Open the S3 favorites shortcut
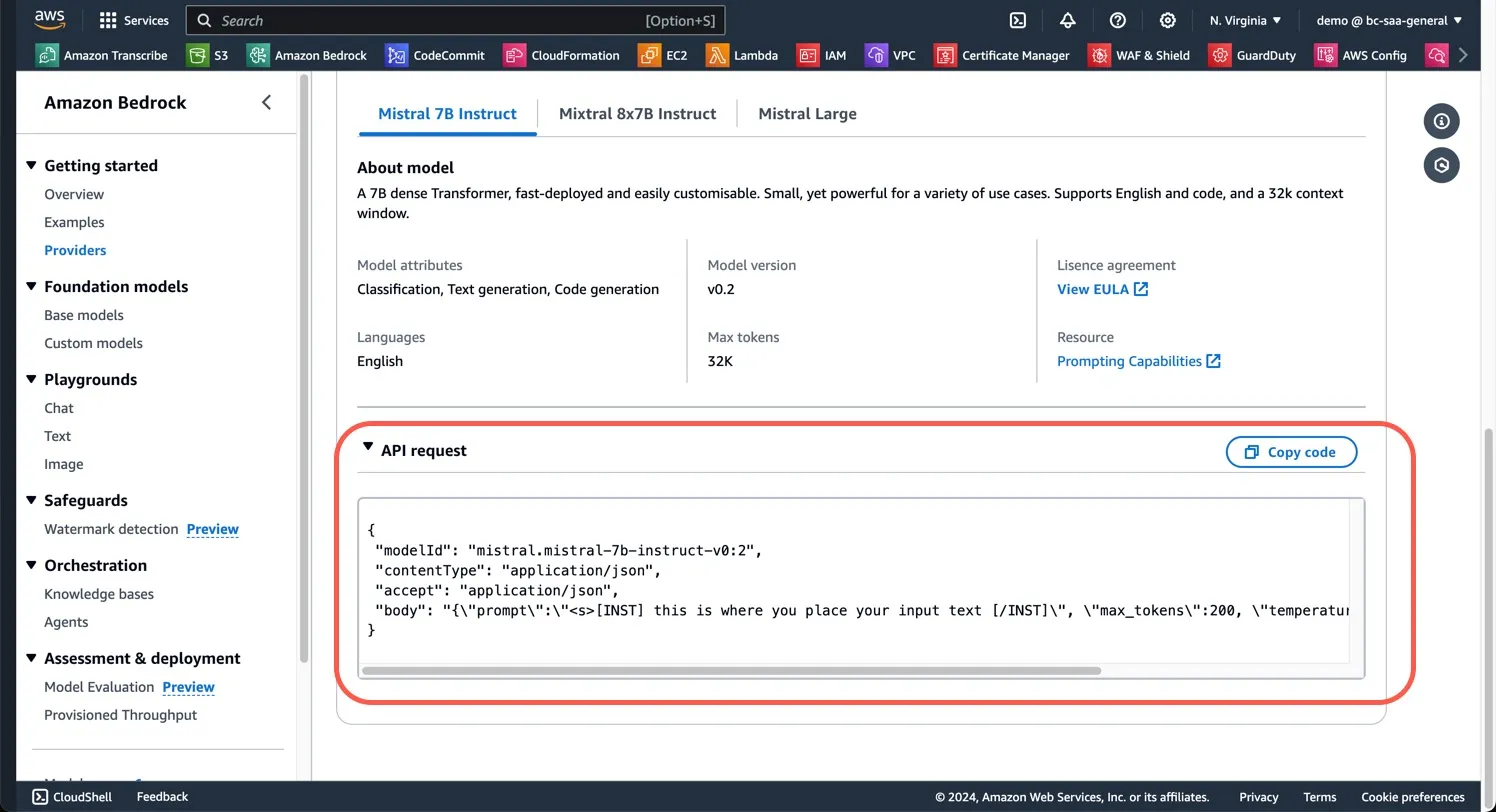1496x812 pixels. (208, 55)
